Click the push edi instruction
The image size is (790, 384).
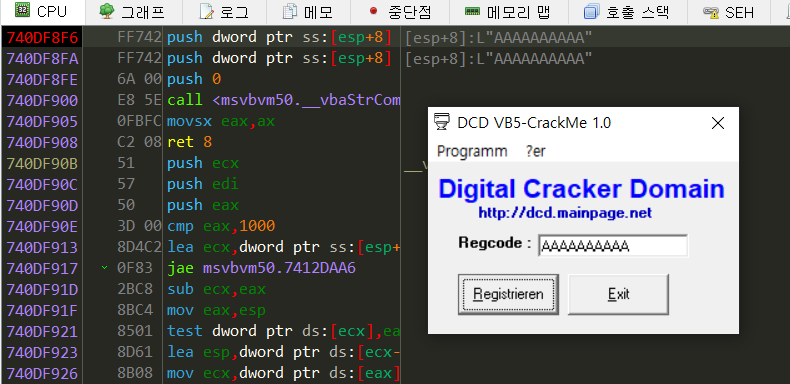pos(203,184)
